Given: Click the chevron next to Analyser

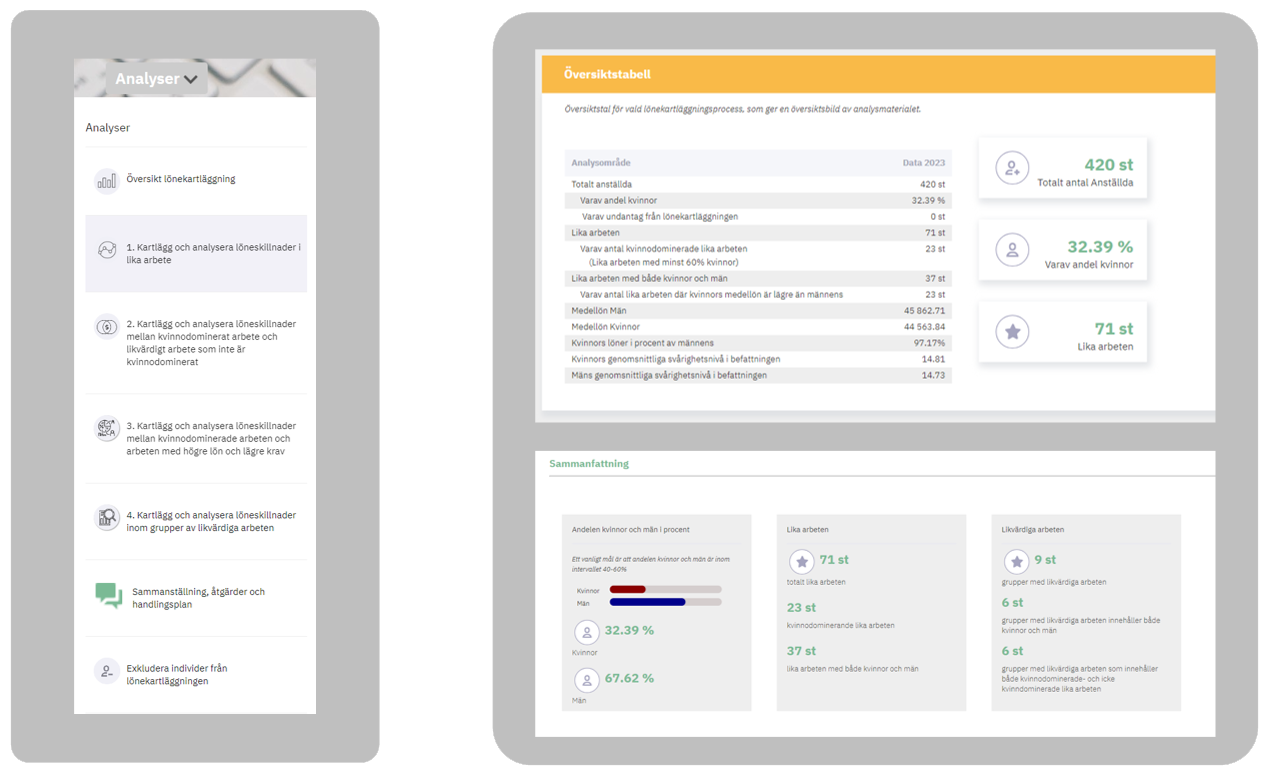Looking at the screenshot, I should 191,80.
